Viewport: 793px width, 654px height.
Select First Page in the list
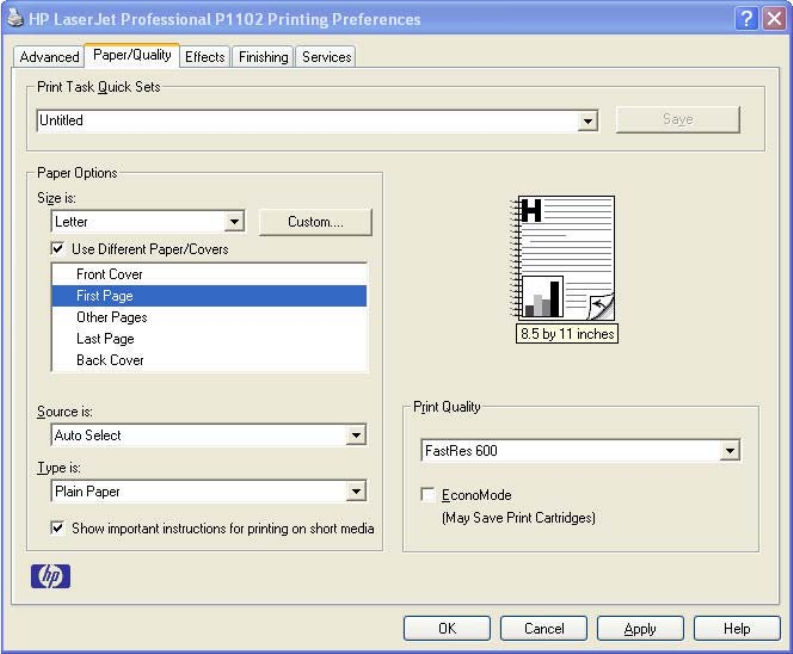point(209,295)
